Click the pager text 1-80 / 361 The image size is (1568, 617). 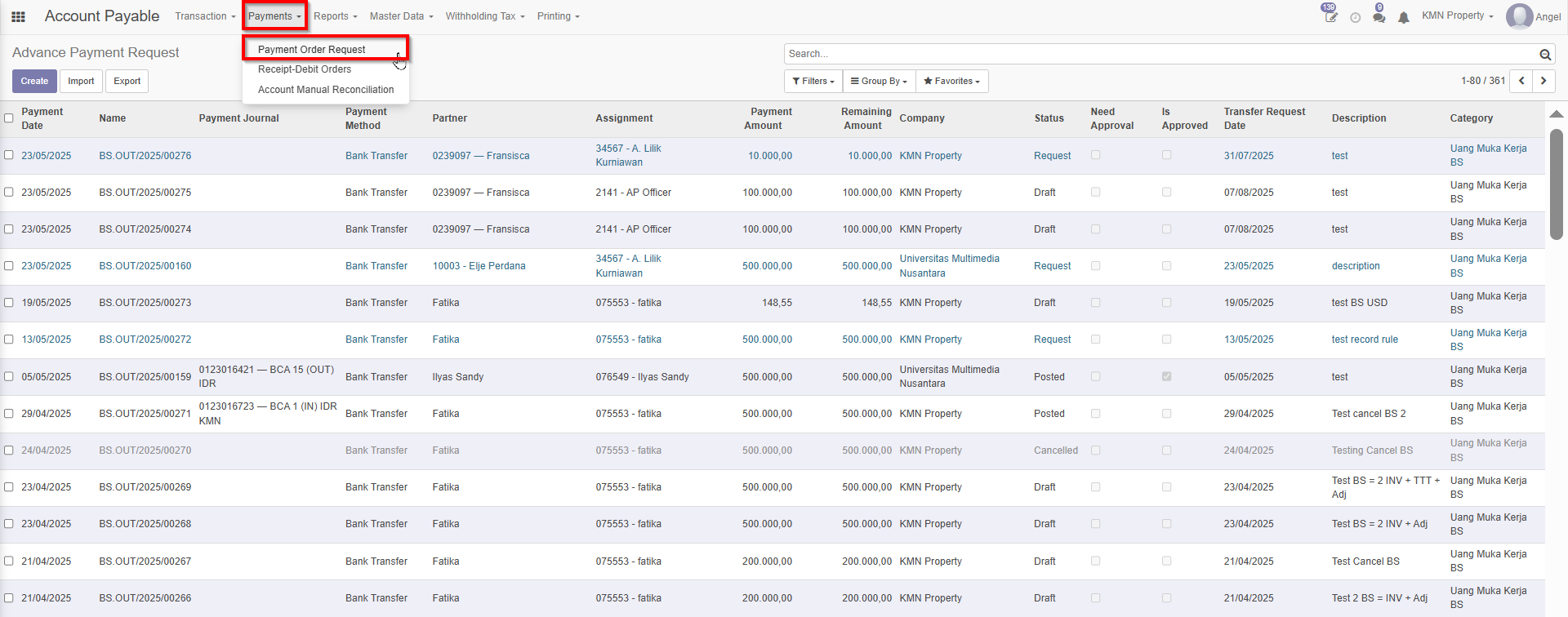(x=1483, y=81)
